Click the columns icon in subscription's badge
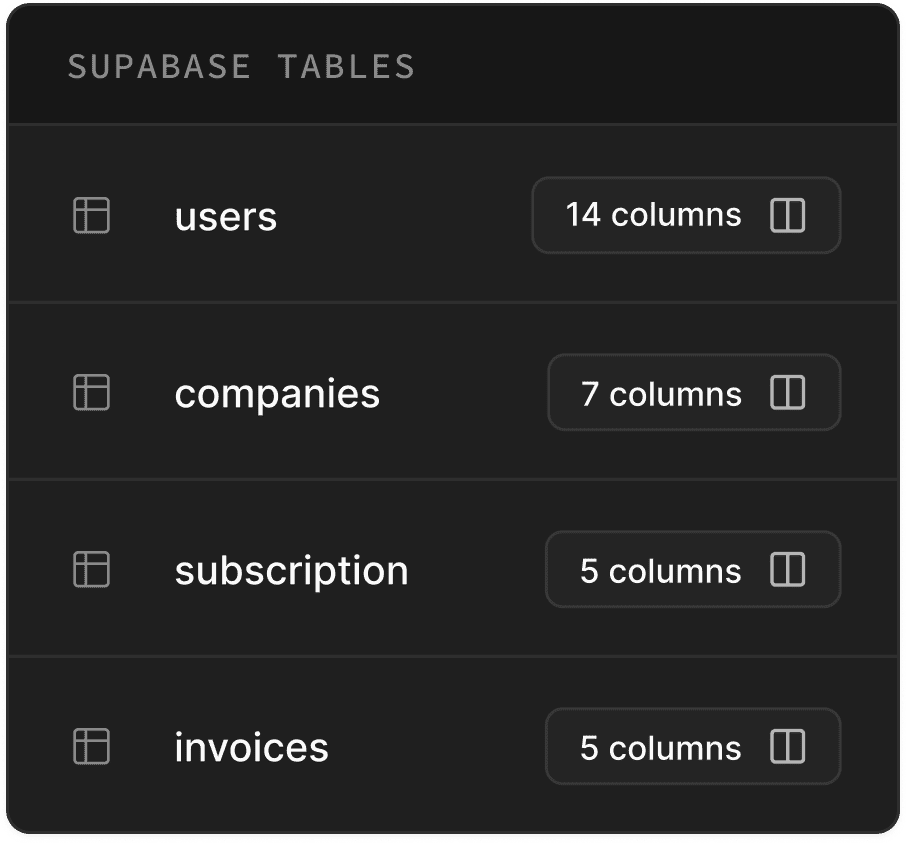Image resolution: width=906 pixels, height=843 pixels. click(x=788, y=569)
